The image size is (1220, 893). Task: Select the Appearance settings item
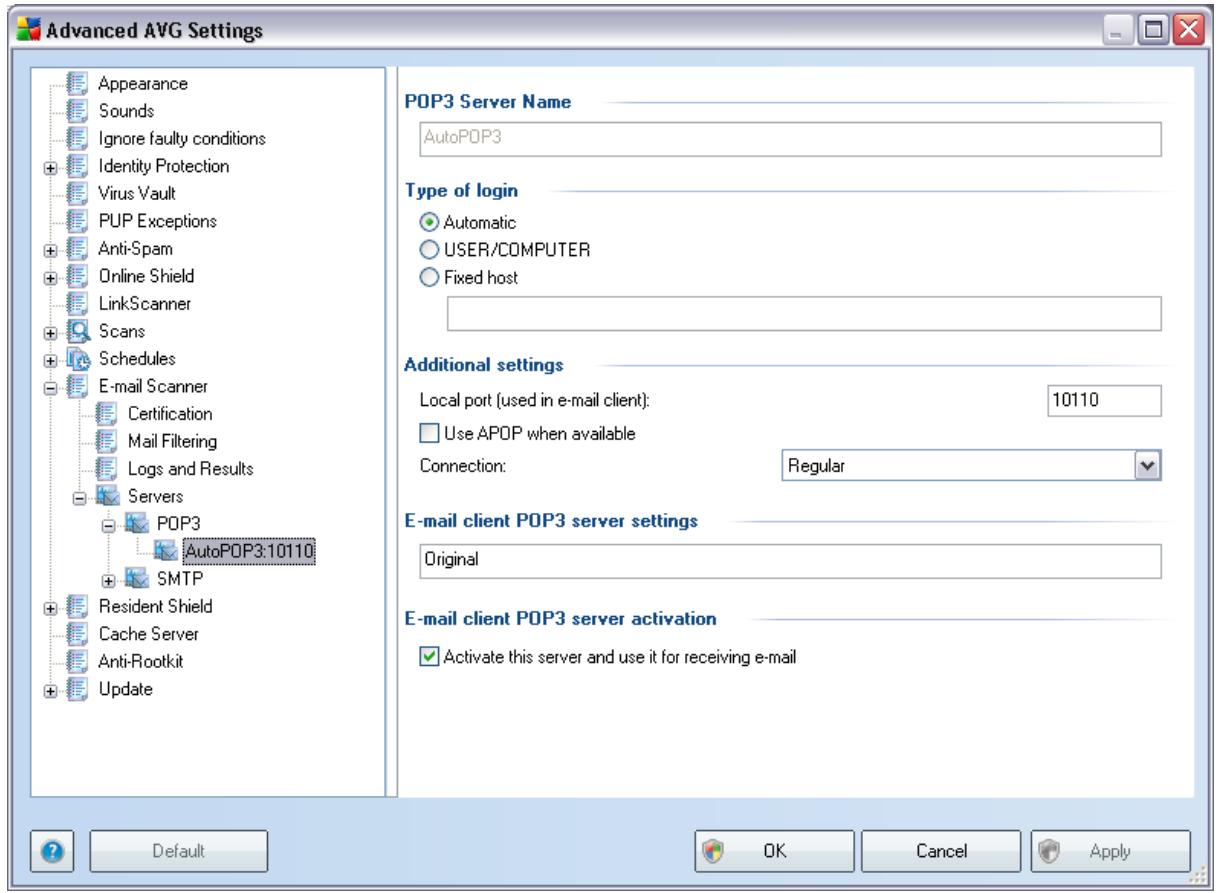click(141, 84)
